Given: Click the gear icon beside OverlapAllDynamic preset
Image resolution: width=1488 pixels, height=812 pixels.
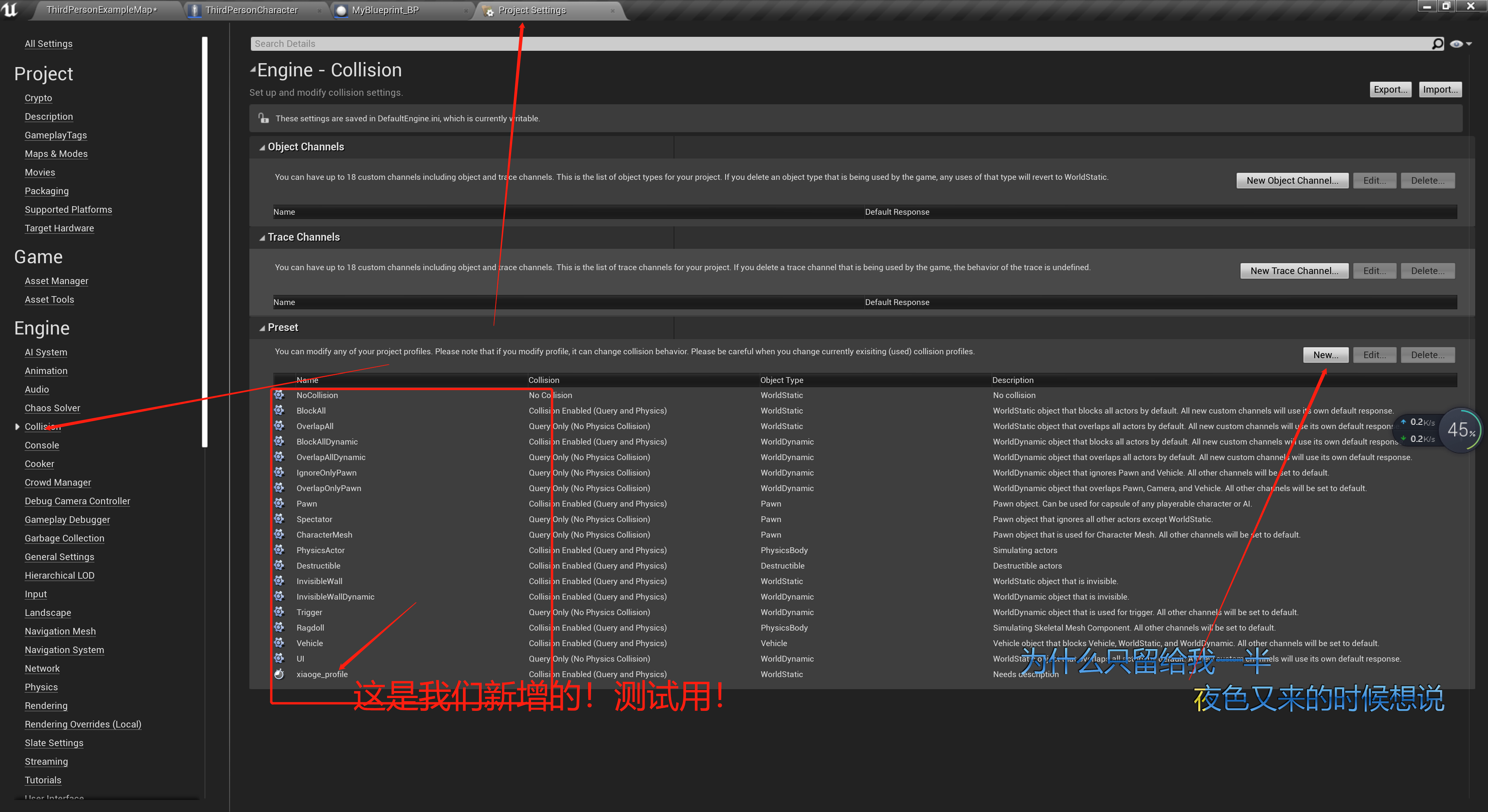Looking at the screenshot, I should [279, 457].
